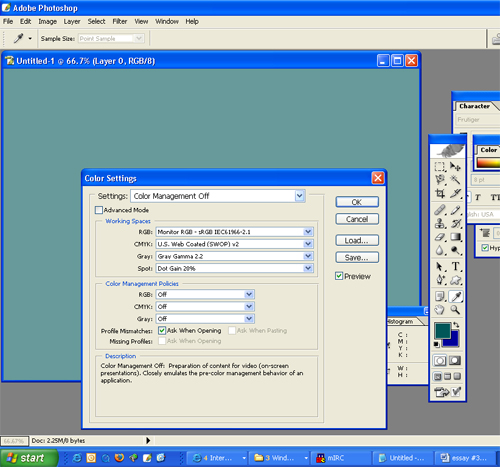Select the Character panel tab
500x467 pixels.
(474, 106)
